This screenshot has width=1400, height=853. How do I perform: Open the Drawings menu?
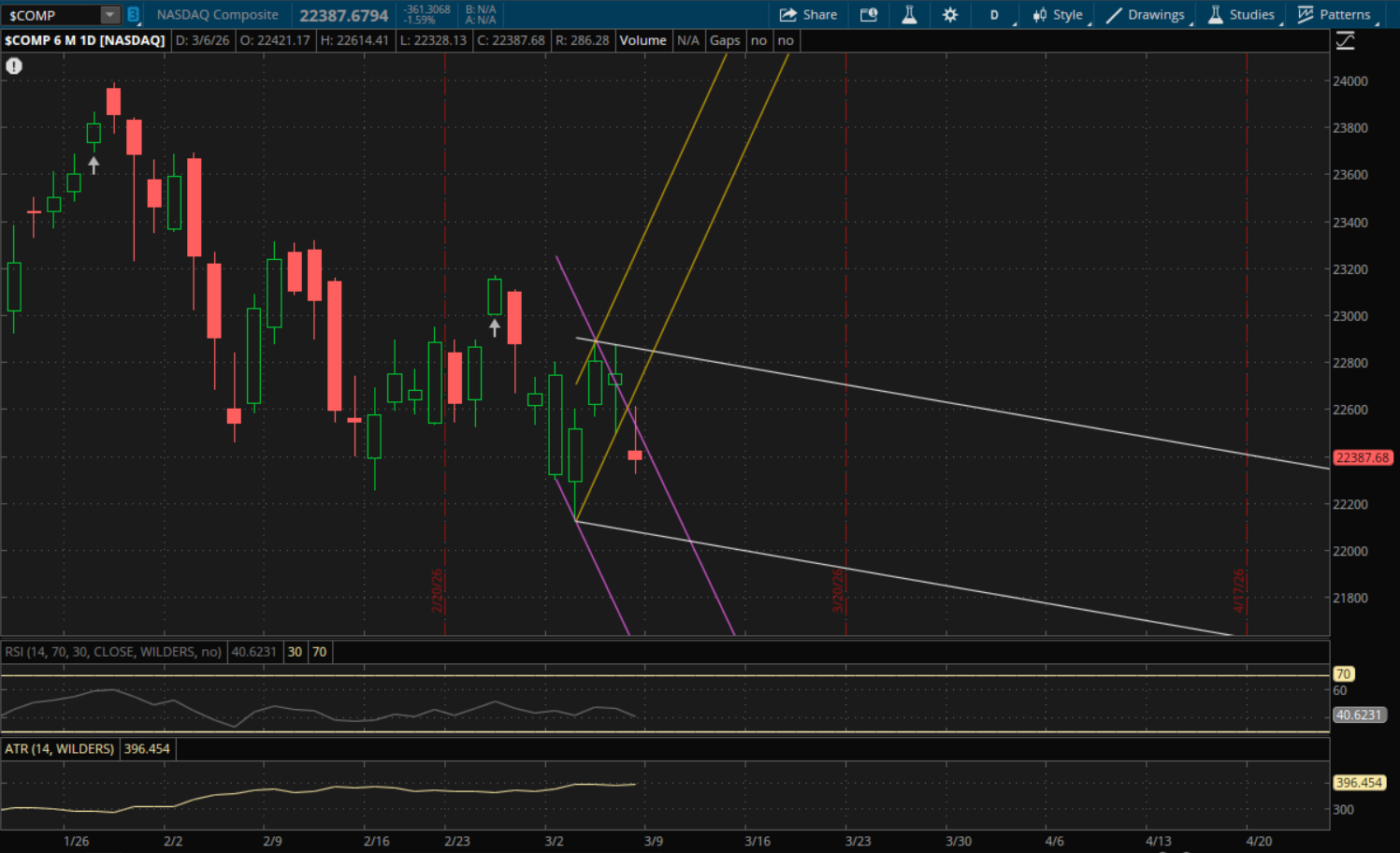coord(1147,15)
